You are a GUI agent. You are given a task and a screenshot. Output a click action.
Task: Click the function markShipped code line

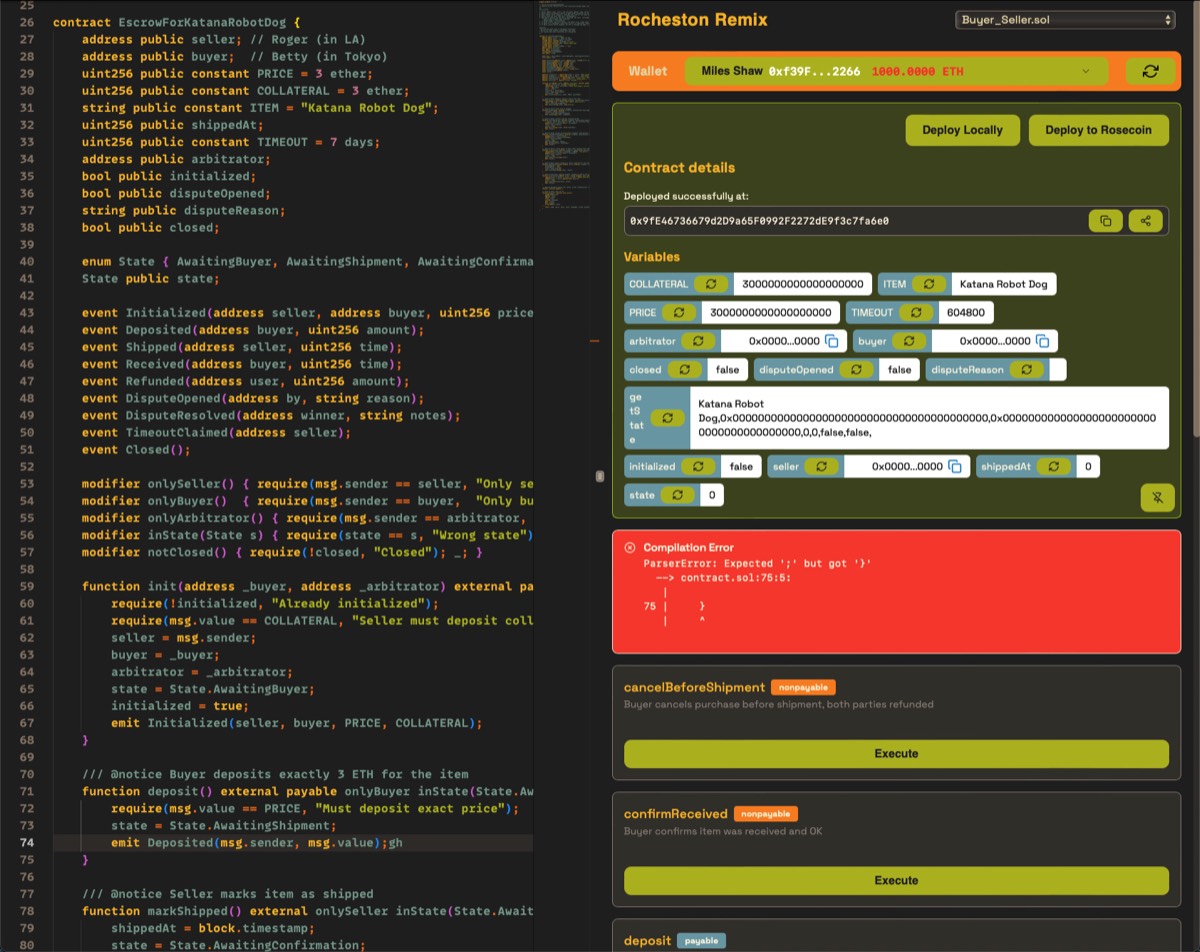(x=307, y=911)
